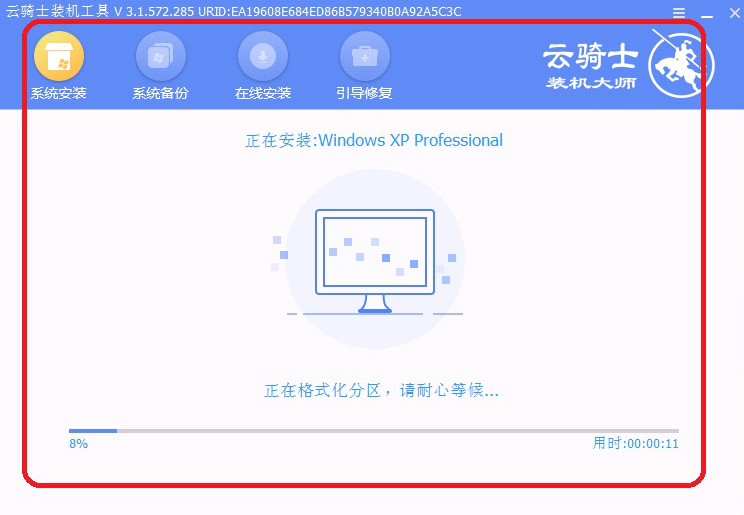This screenshot has width=744, height=515.
Task: Select the 系统安装 yellow icon
Action: 59,56
